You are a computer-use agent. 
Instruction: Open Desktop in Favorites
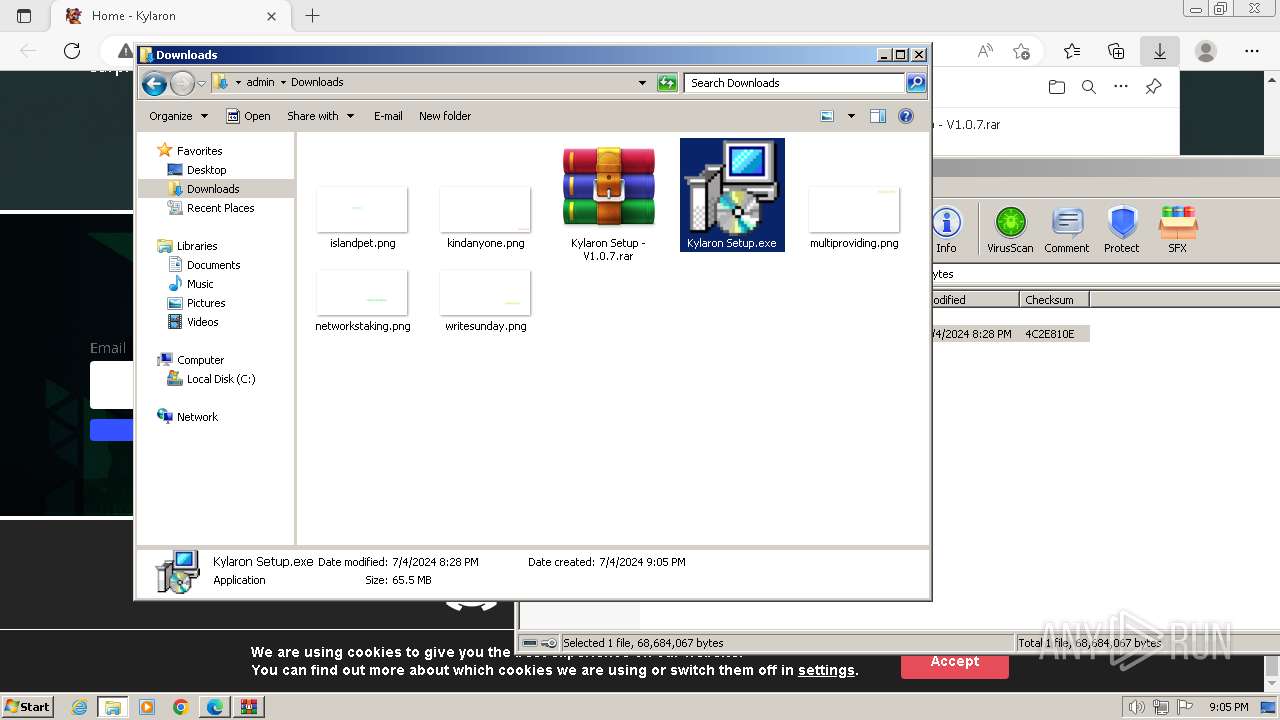(x=206, y=170)
